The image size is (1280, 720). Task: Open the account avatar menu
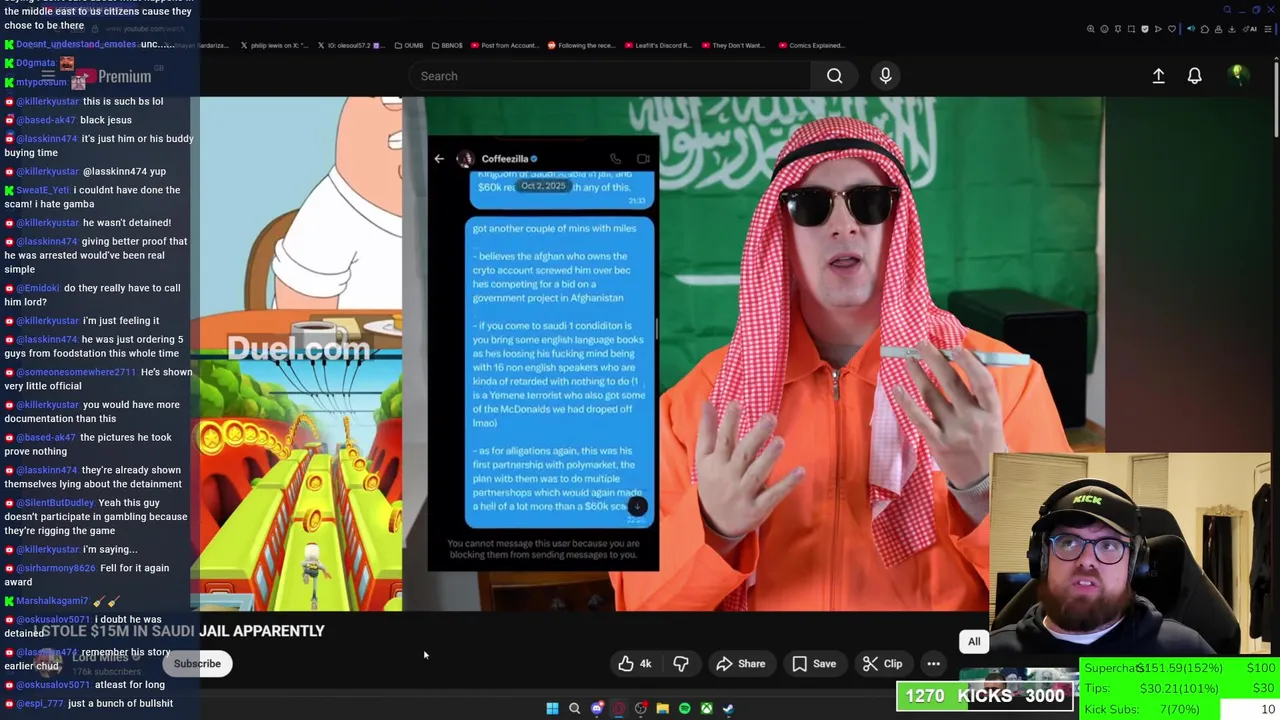[x=1237, y=75]
